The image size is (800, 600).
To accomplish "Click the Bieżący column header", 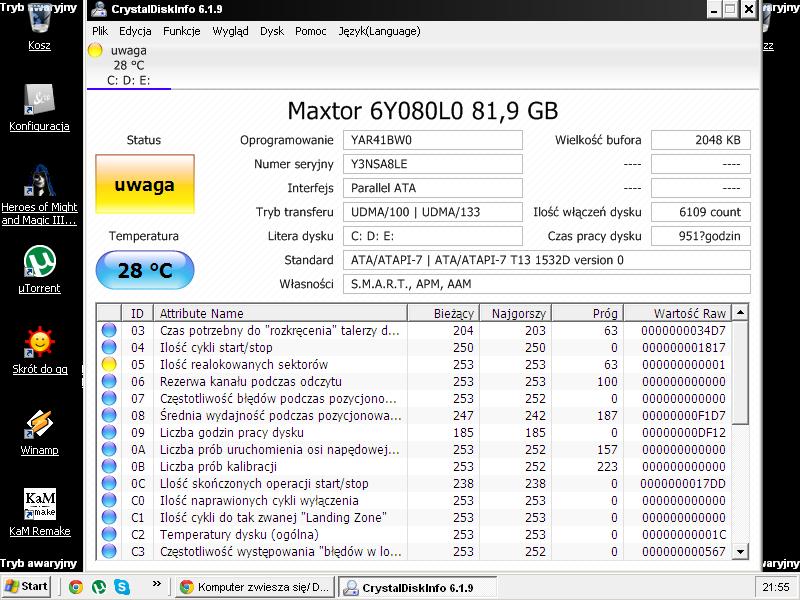I will pos(443,313).
